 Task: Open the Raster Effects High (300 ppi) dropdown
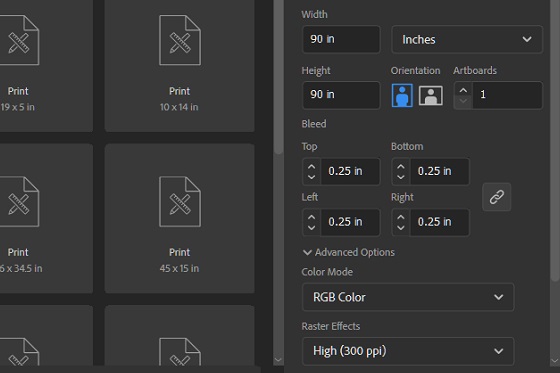pos(408,351)
